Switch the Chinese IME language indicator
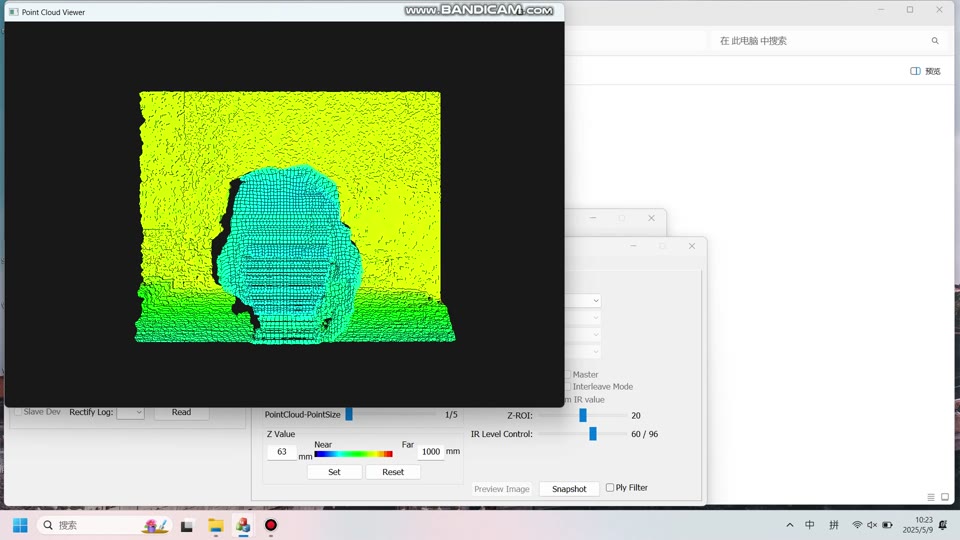 click(x=809, y=525)
